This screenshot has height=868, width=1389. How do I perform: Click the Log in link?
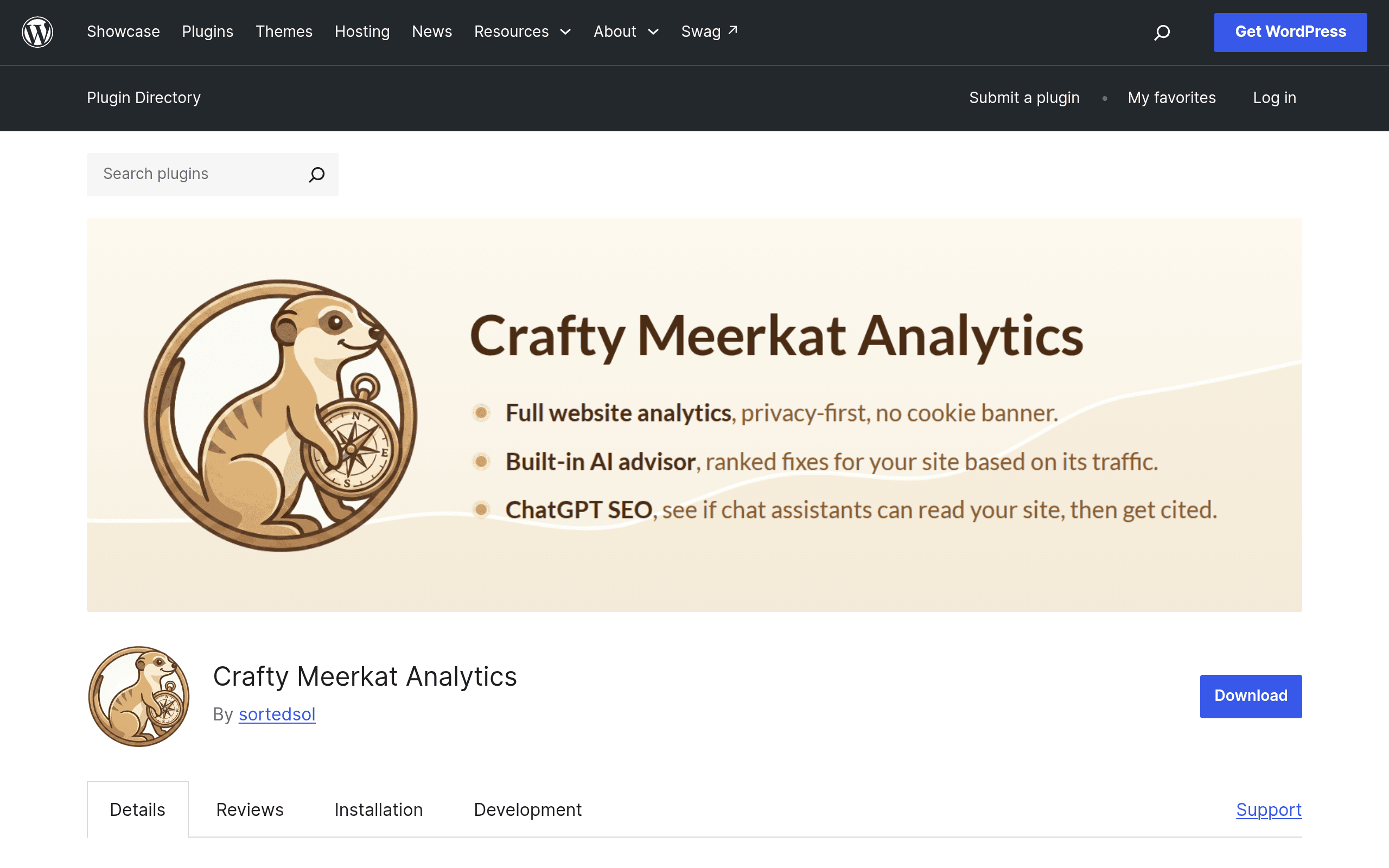[1274, 98]
